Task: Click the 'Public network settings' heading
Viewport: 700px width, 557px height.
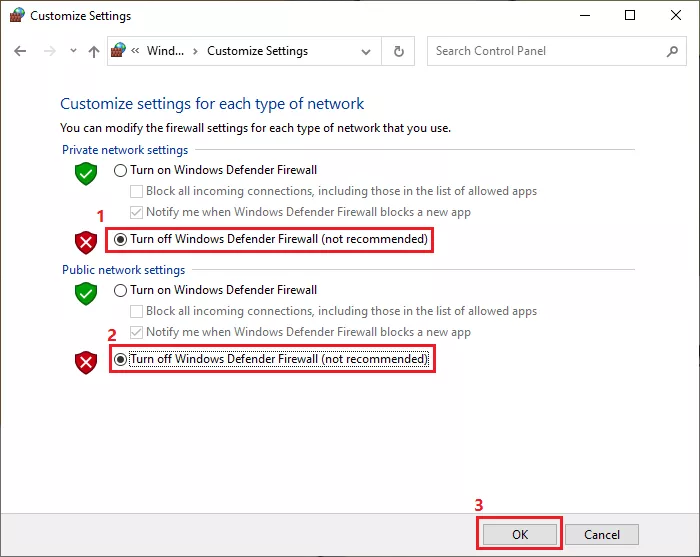Action: (x=123, y=270)
